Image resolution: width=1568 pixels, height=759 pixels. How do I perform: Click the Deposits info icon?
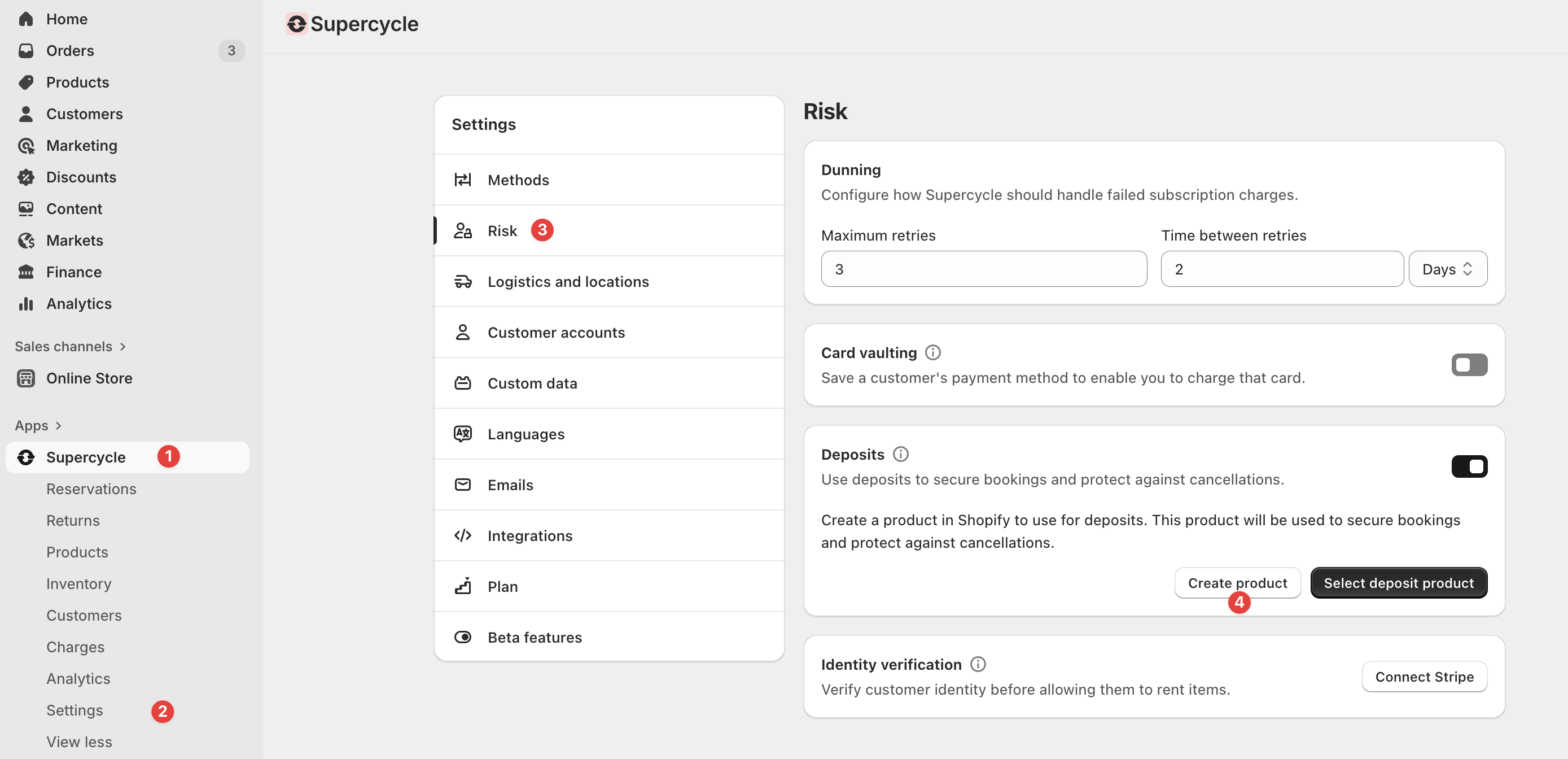[x=900, y=455]
